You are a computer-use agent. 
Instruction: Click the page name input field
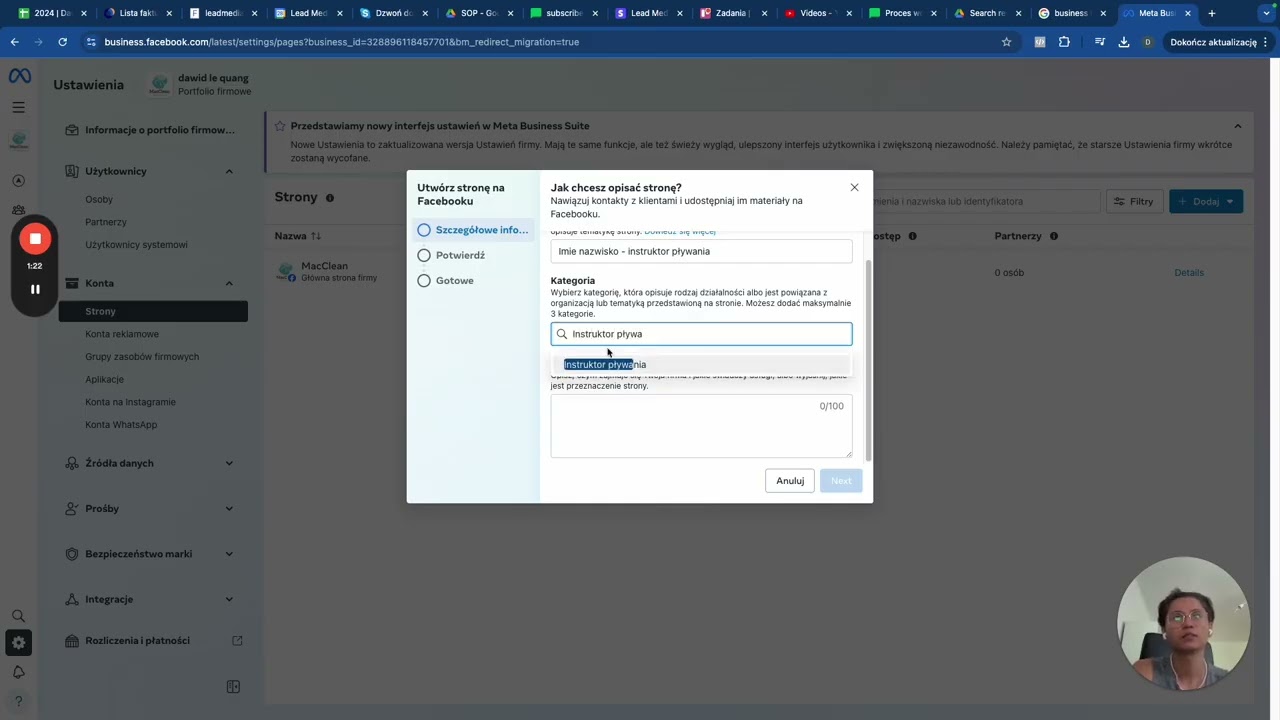click(x=701, y=251)
